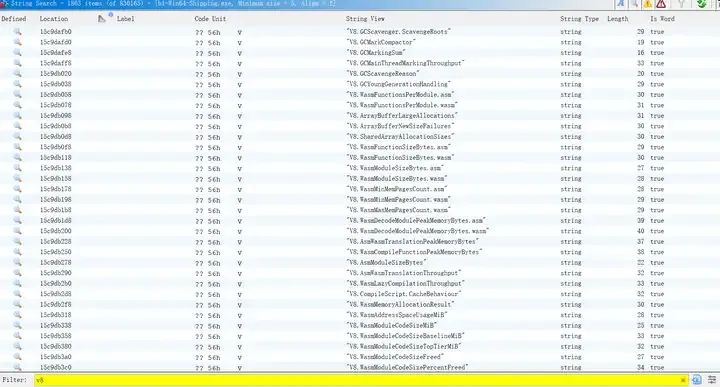Sort by the Code Unit column header
Screen dimensions: 720x387
point(210,19)
